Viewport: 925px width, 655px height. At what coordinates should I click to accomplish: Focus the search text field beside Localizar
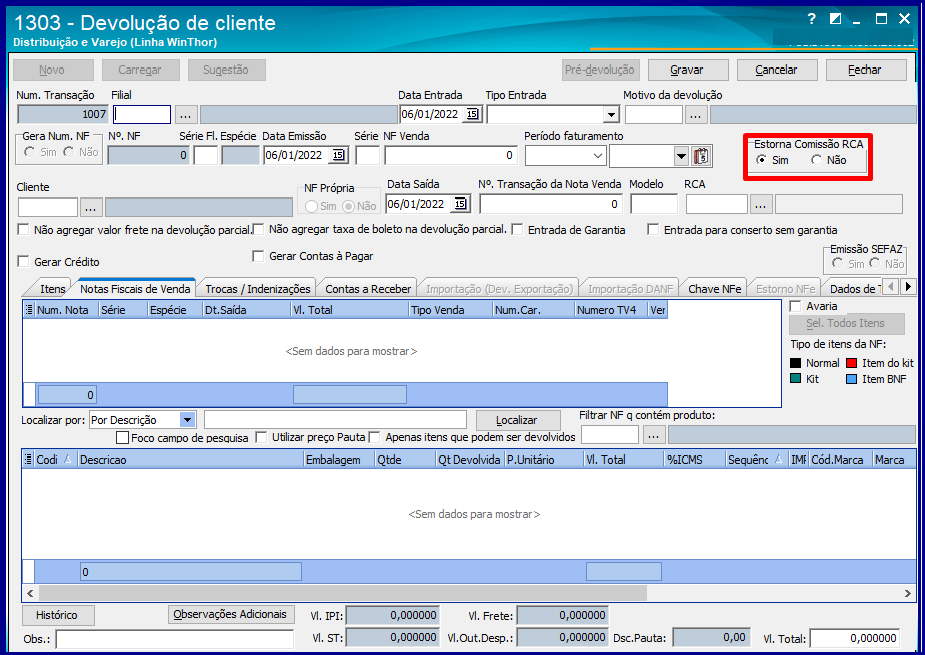[x=335, y=420]
